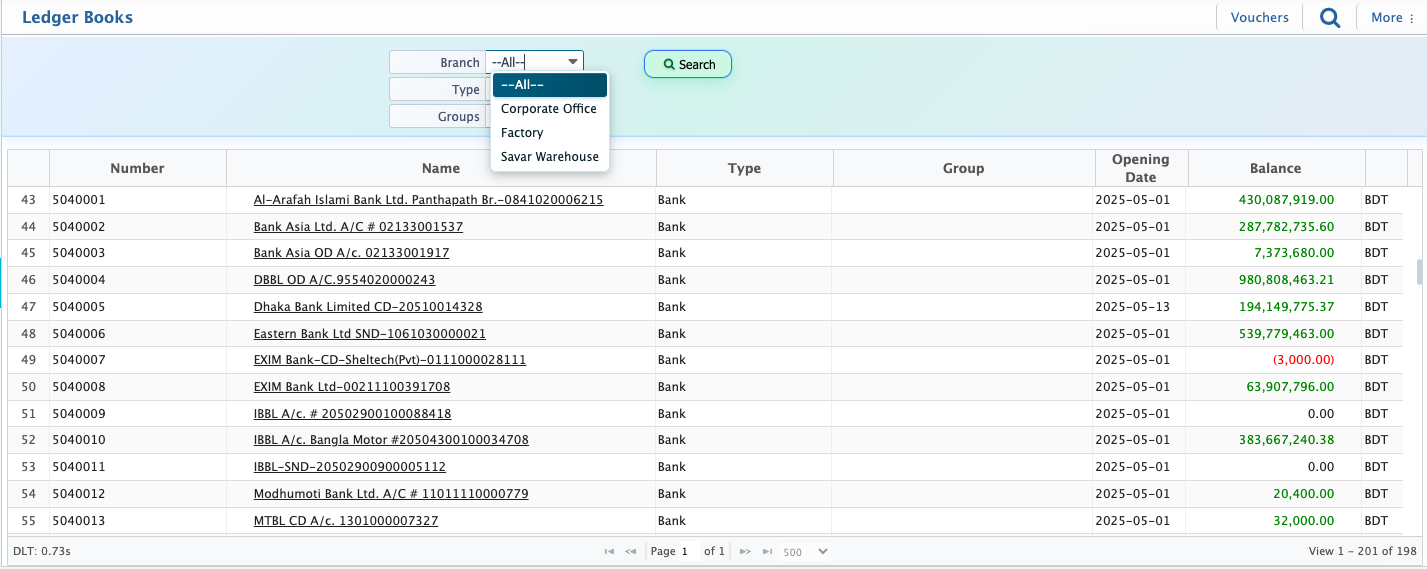Choose --All-- in the Branch list
Viewport: 1427px width, 569px height.
point(549,85)
